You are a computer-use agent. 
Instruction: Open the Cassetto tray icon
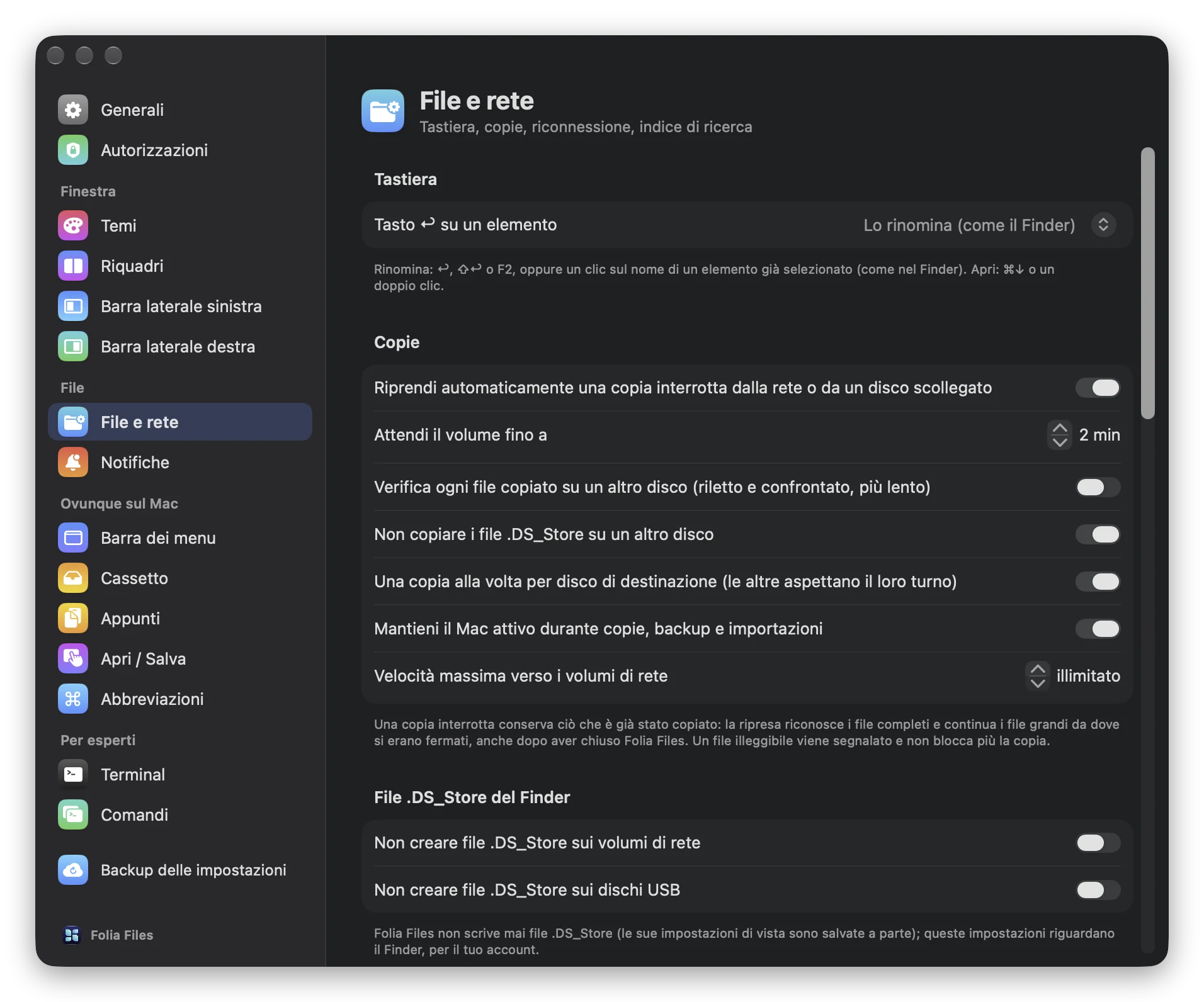(x=73, y=578)
